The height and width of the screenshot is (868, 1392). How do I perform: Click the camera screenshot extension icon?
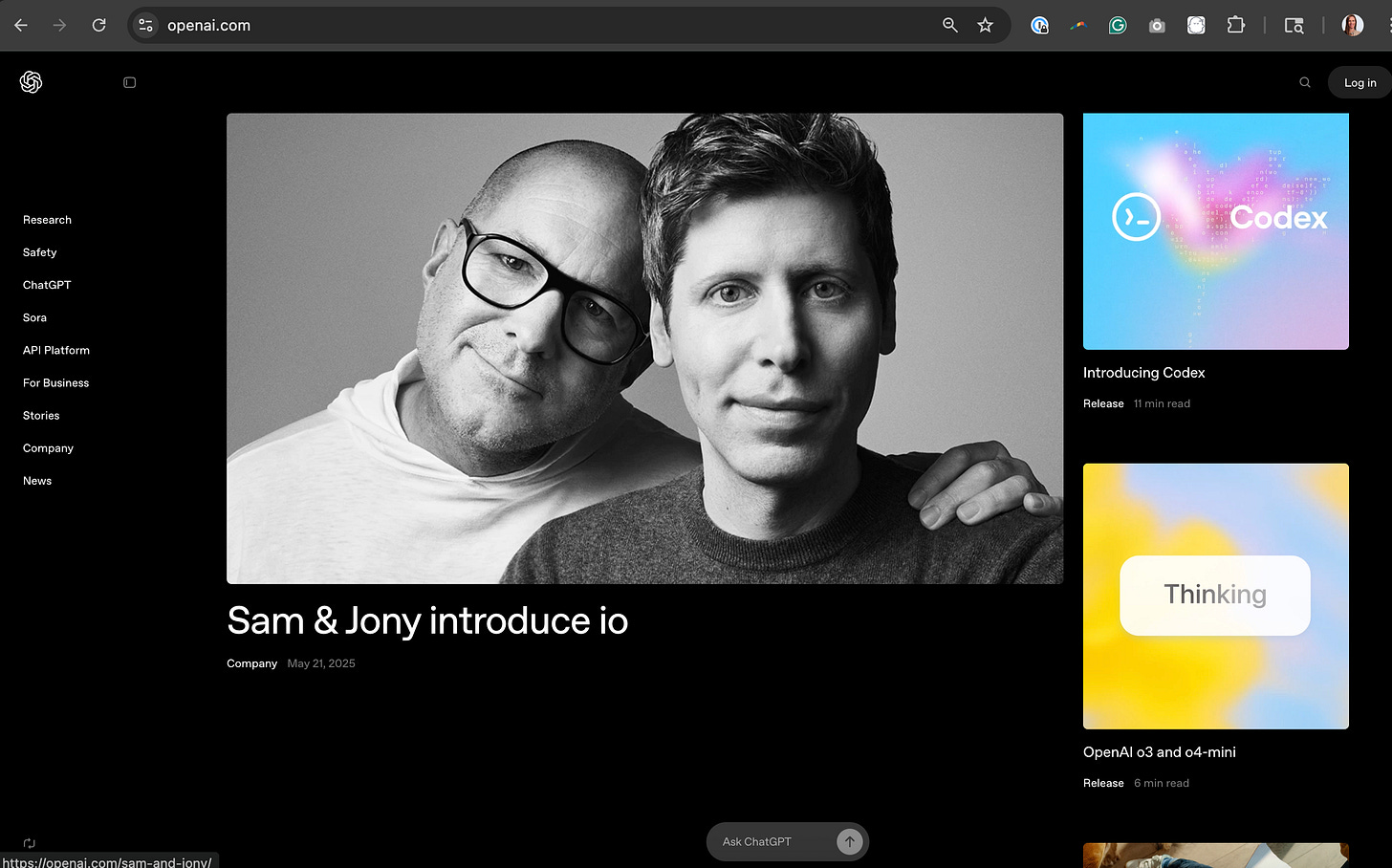pyautogui.click(x=1157, y=26)
